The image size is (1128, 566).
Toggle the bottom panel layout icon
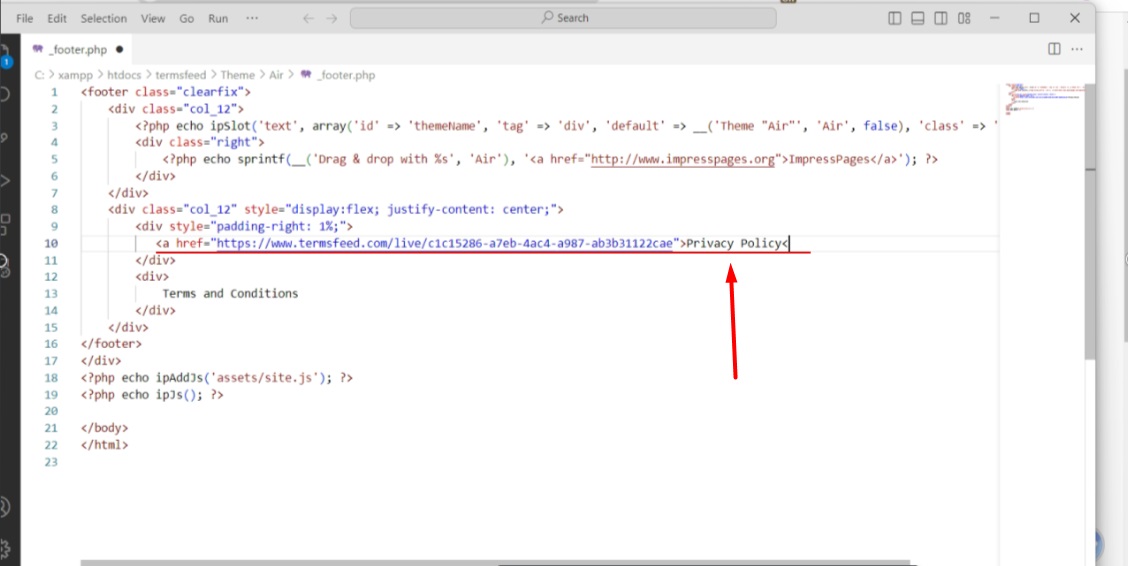(x=918, y=19)
